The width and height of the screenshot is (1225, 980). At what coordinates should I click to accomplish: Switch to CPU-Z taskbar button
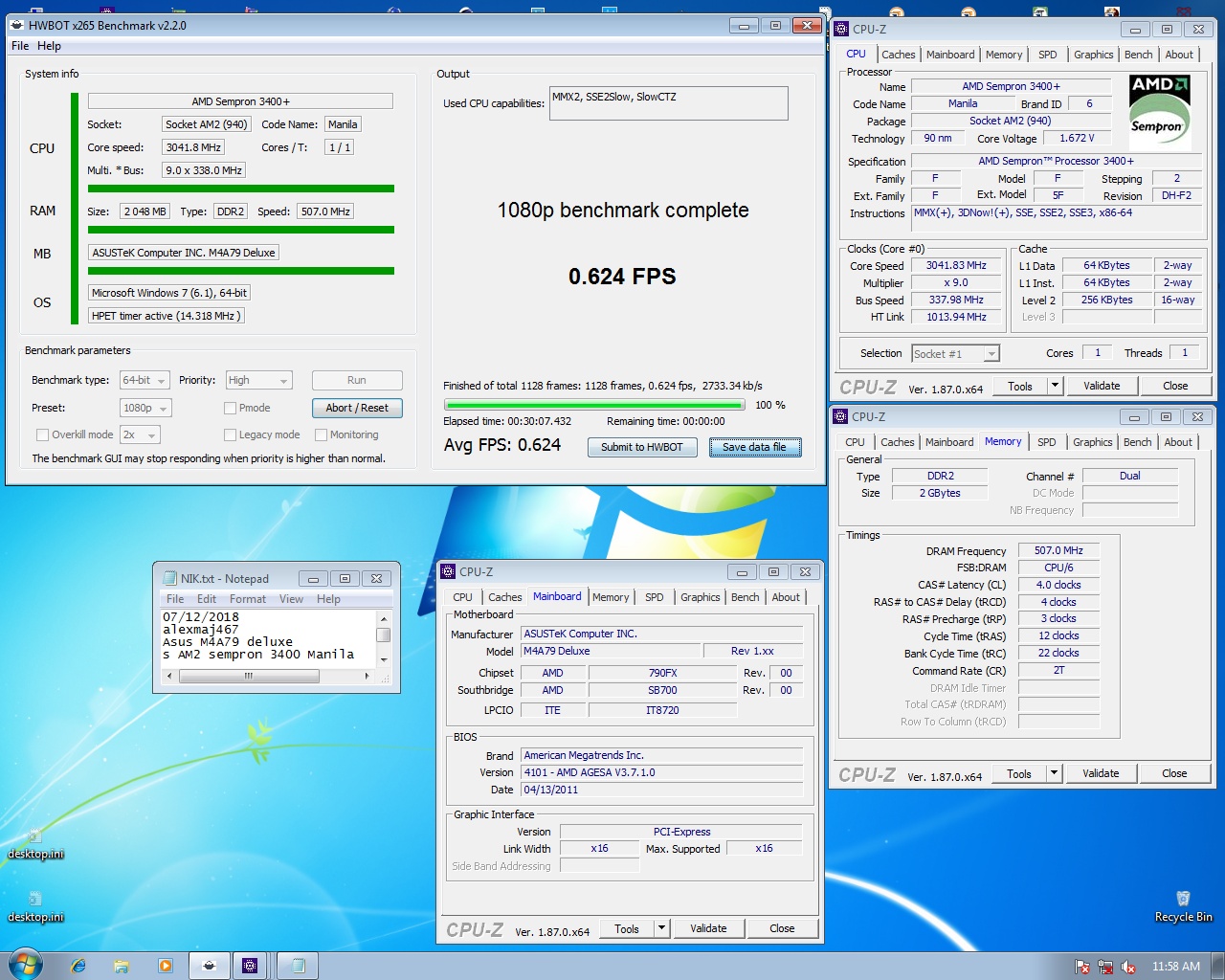[x=250, y=966]
